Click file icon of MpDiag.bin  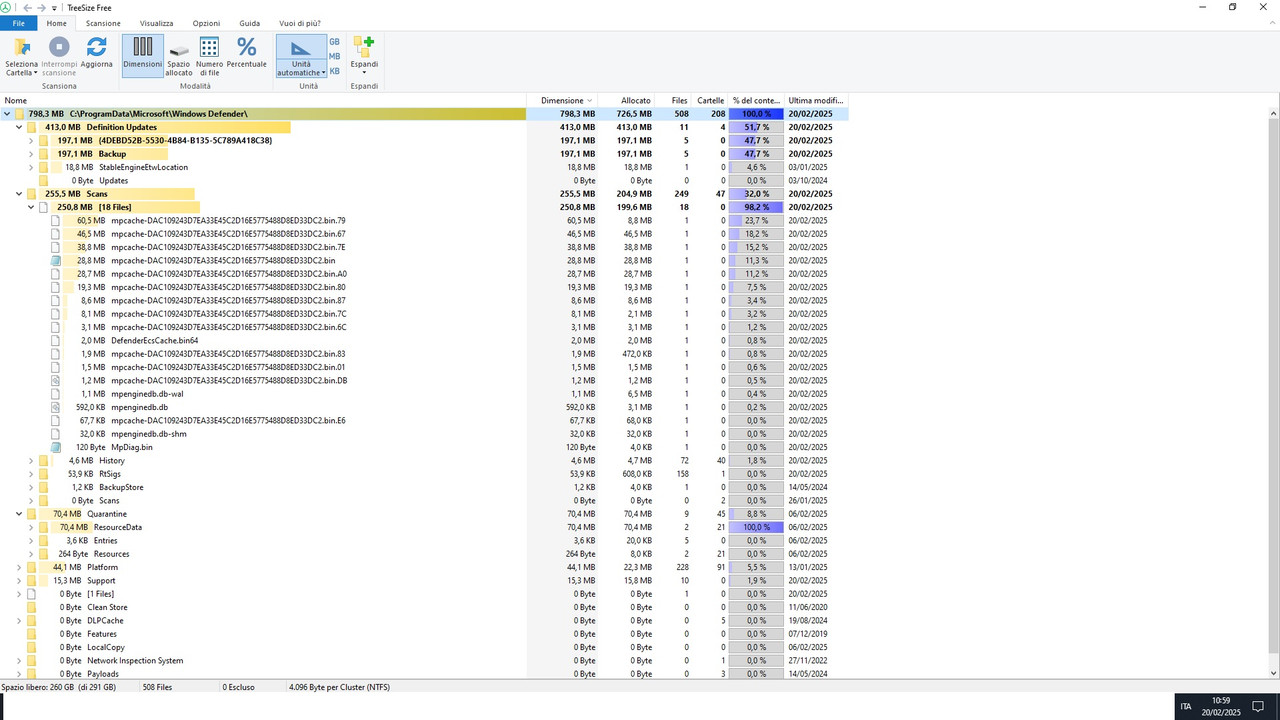tap(56, 447)
